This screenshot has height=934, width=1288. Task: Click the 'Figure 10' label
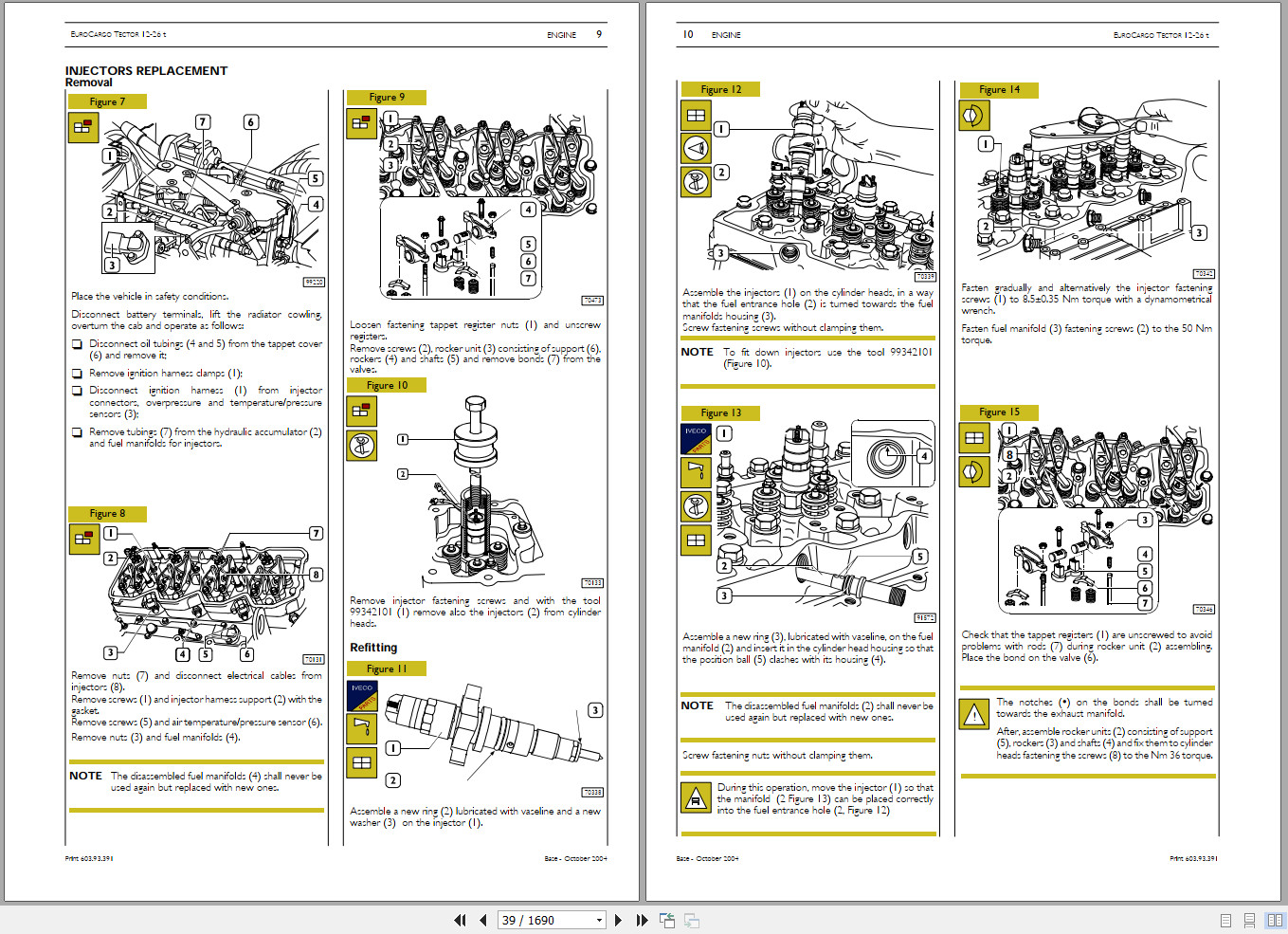(387, 385)
